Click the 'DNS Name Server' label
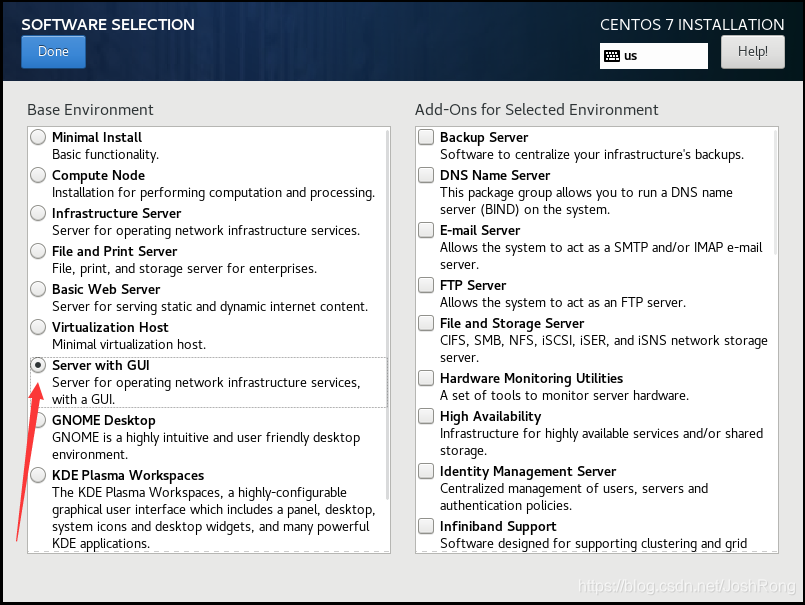 click(x=495, y=175)
